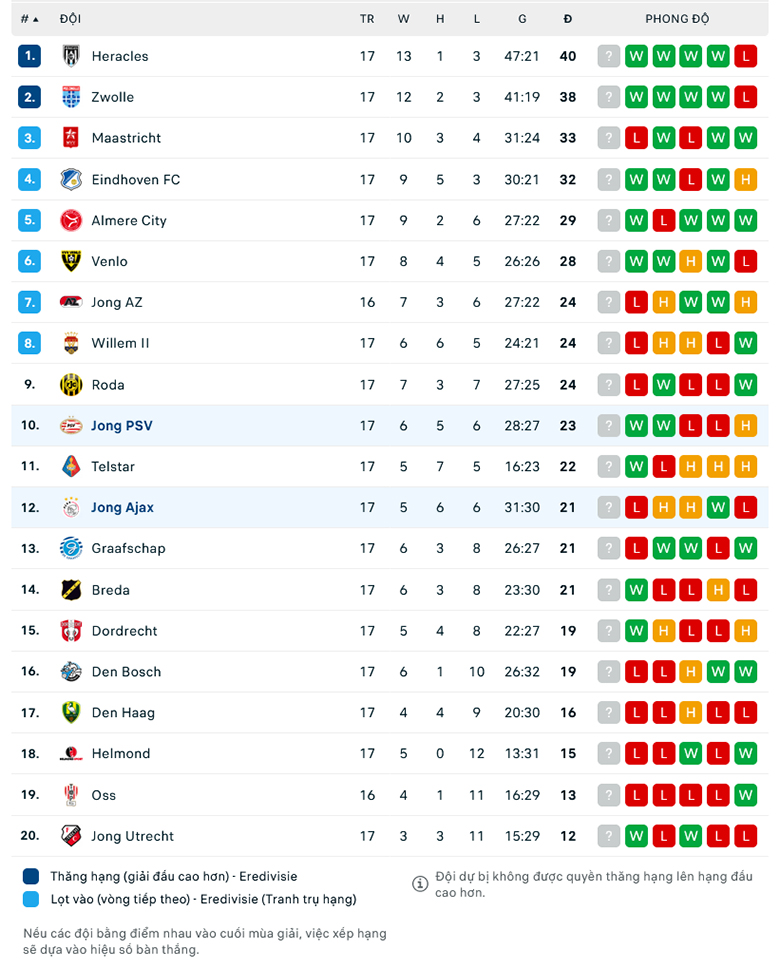Image resolution: width=780 pixels, height=968 pixels.
Task: Sort by the G goals column header
Action: 522,19
